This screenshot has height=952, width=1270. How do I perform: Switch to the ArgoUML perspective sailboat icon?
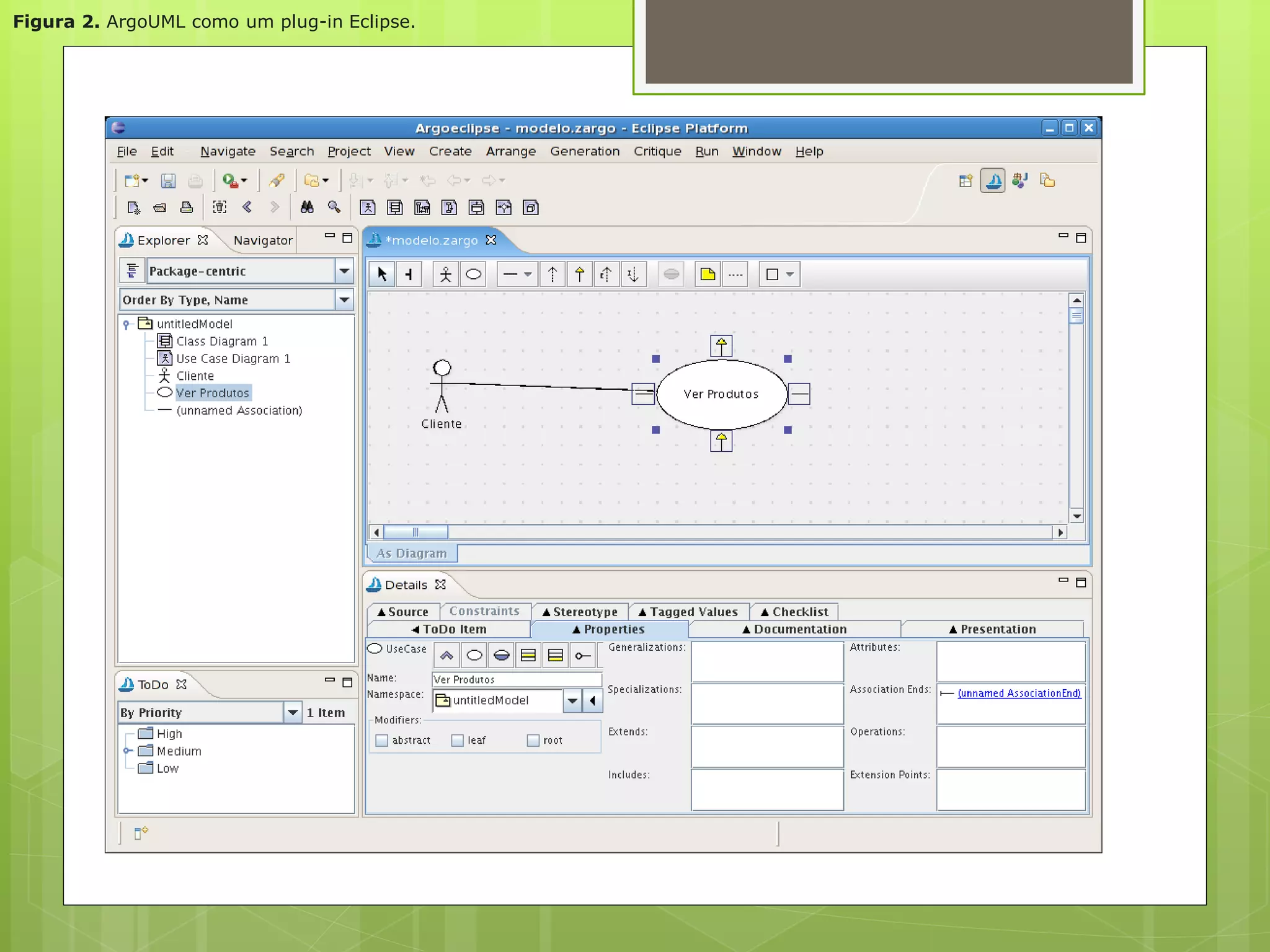click(993, 180)
